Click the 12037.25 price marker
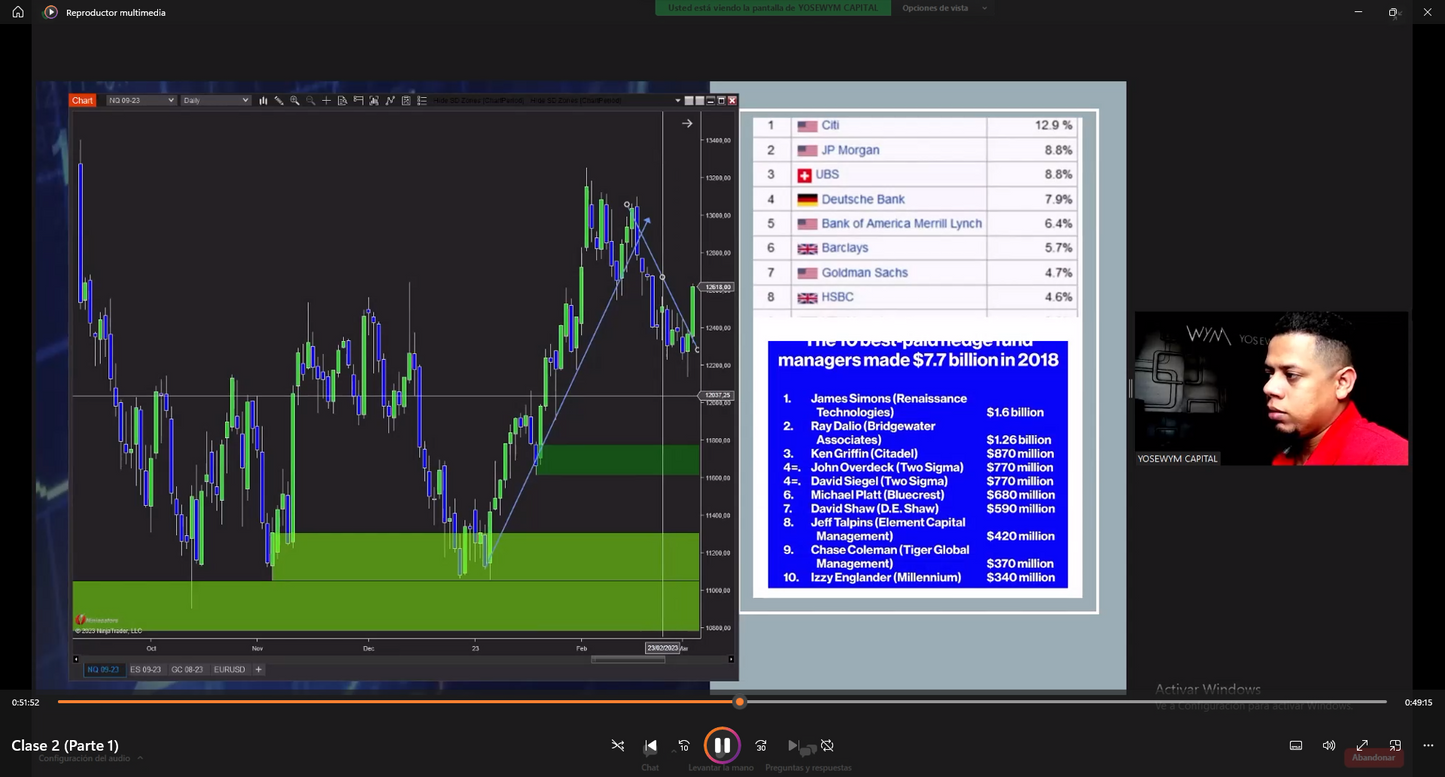 point(718,396)
